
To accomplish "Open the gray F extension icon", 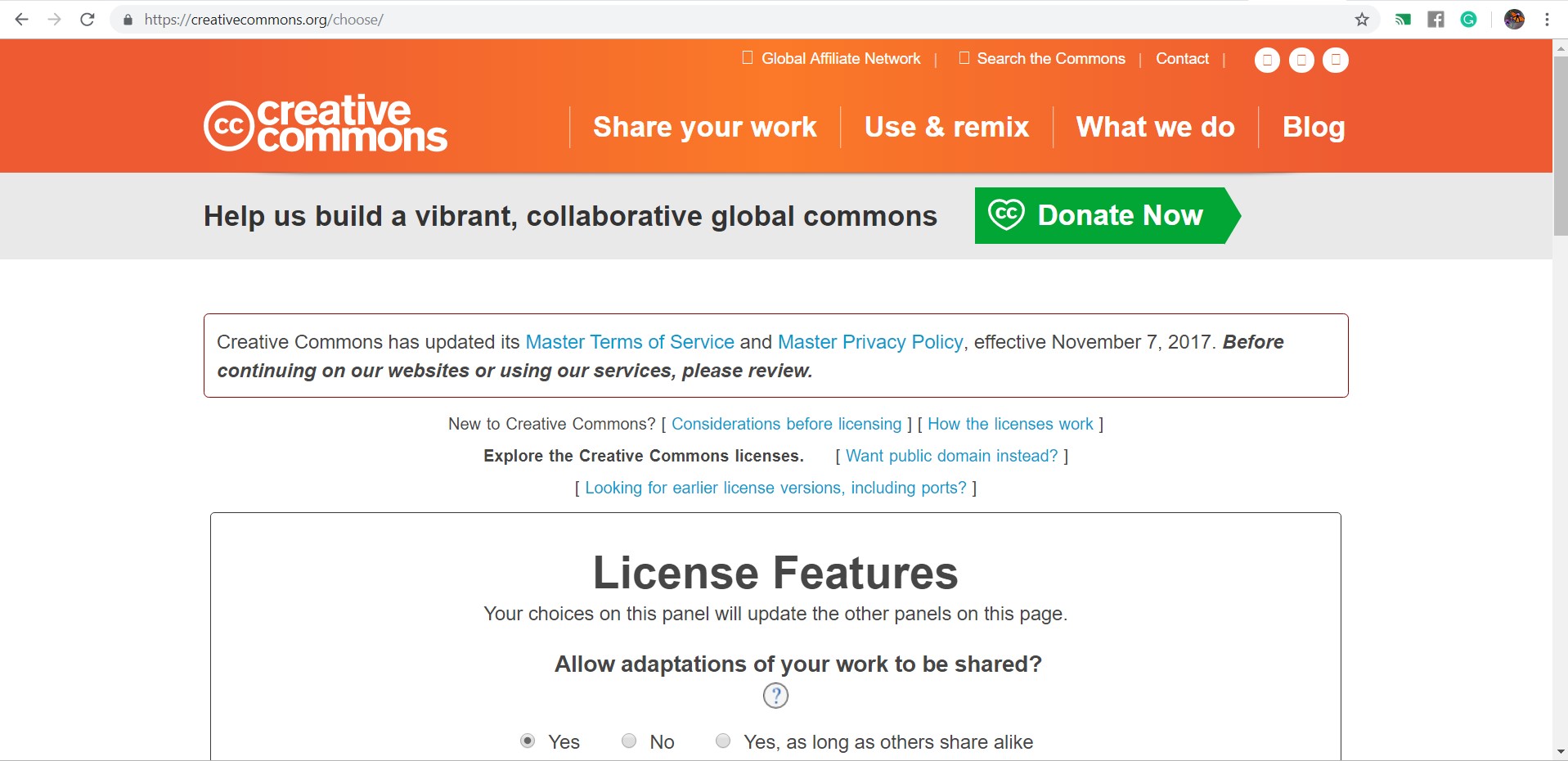I will point(1436,20).
